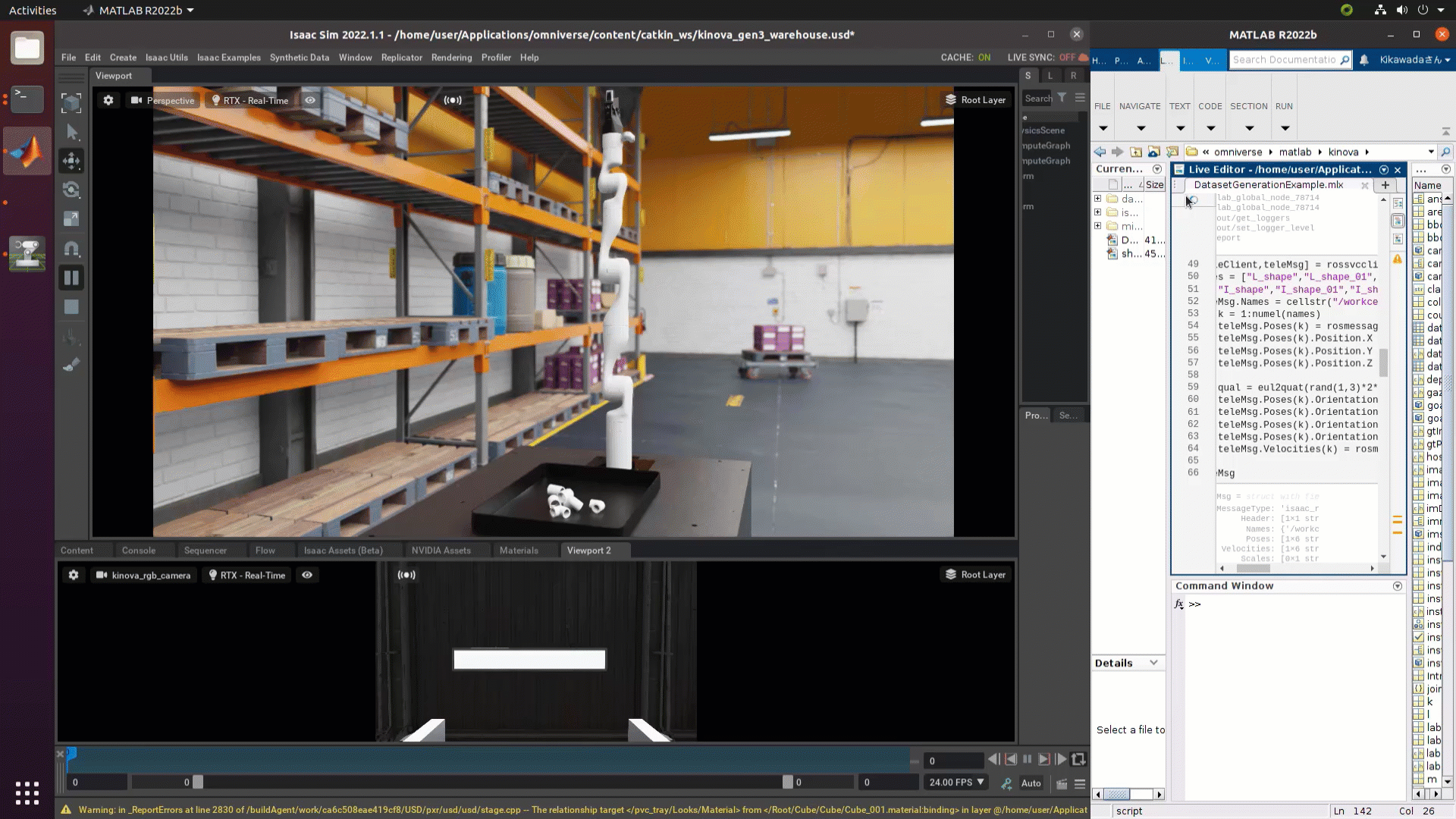Switch to the Console tab
This screenshot has width=1456, height=819.
coord(138,551)
